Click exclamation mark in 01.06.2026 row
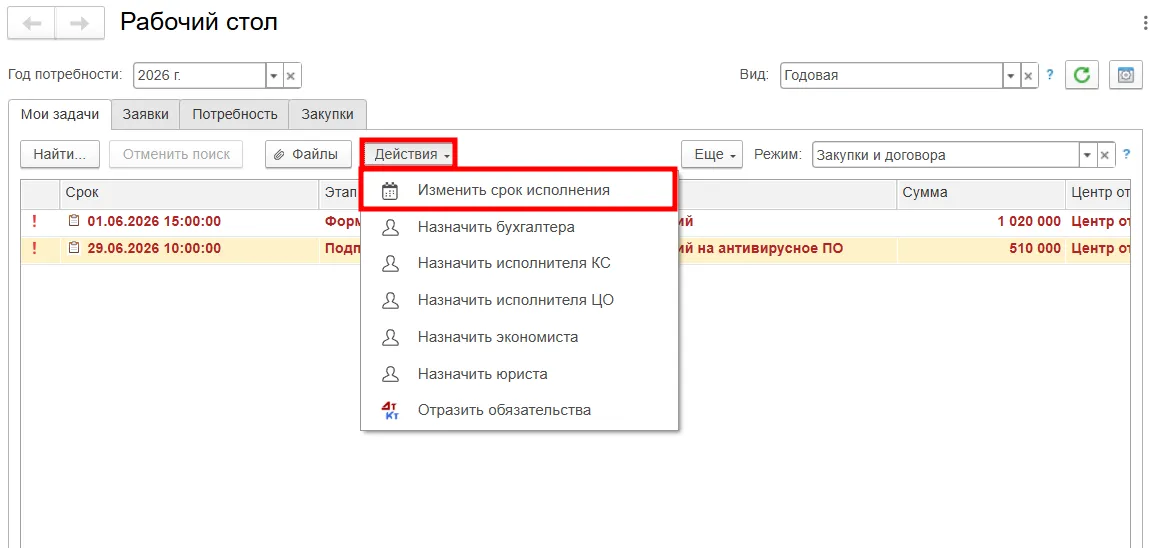 [x=32, y=221]
